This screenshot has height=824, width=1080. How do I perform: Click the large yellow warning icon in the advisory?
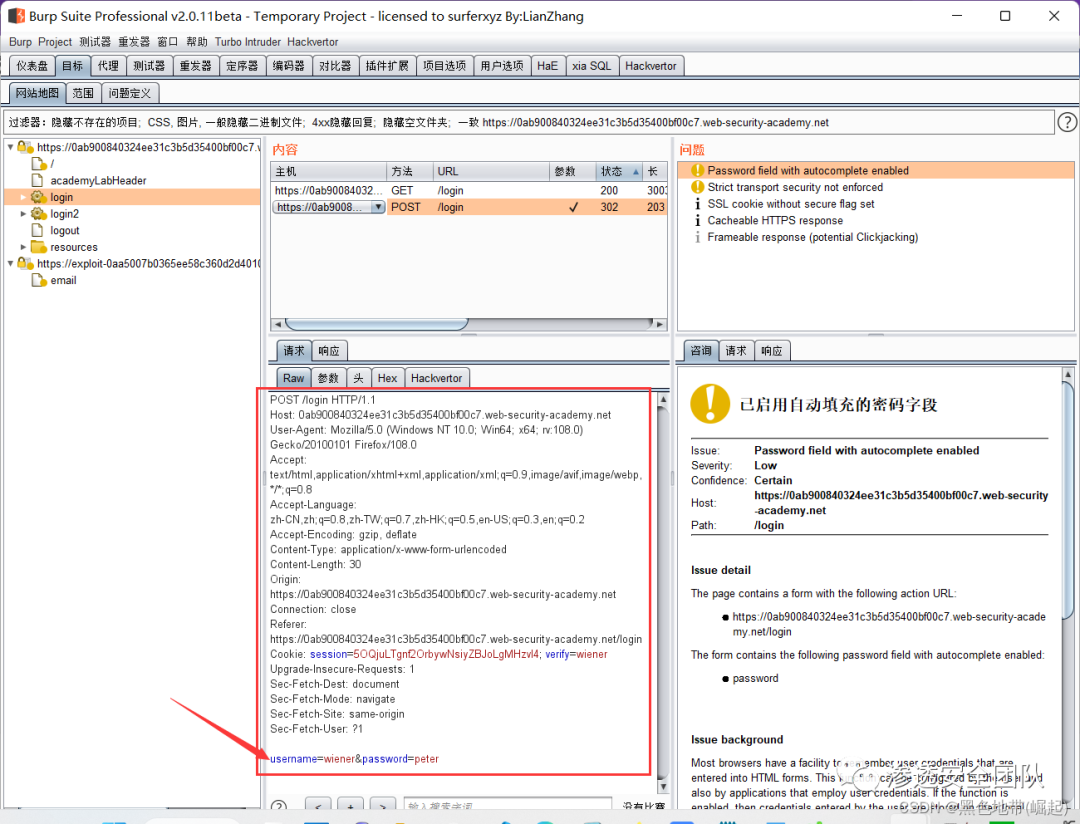pos(710,404)
